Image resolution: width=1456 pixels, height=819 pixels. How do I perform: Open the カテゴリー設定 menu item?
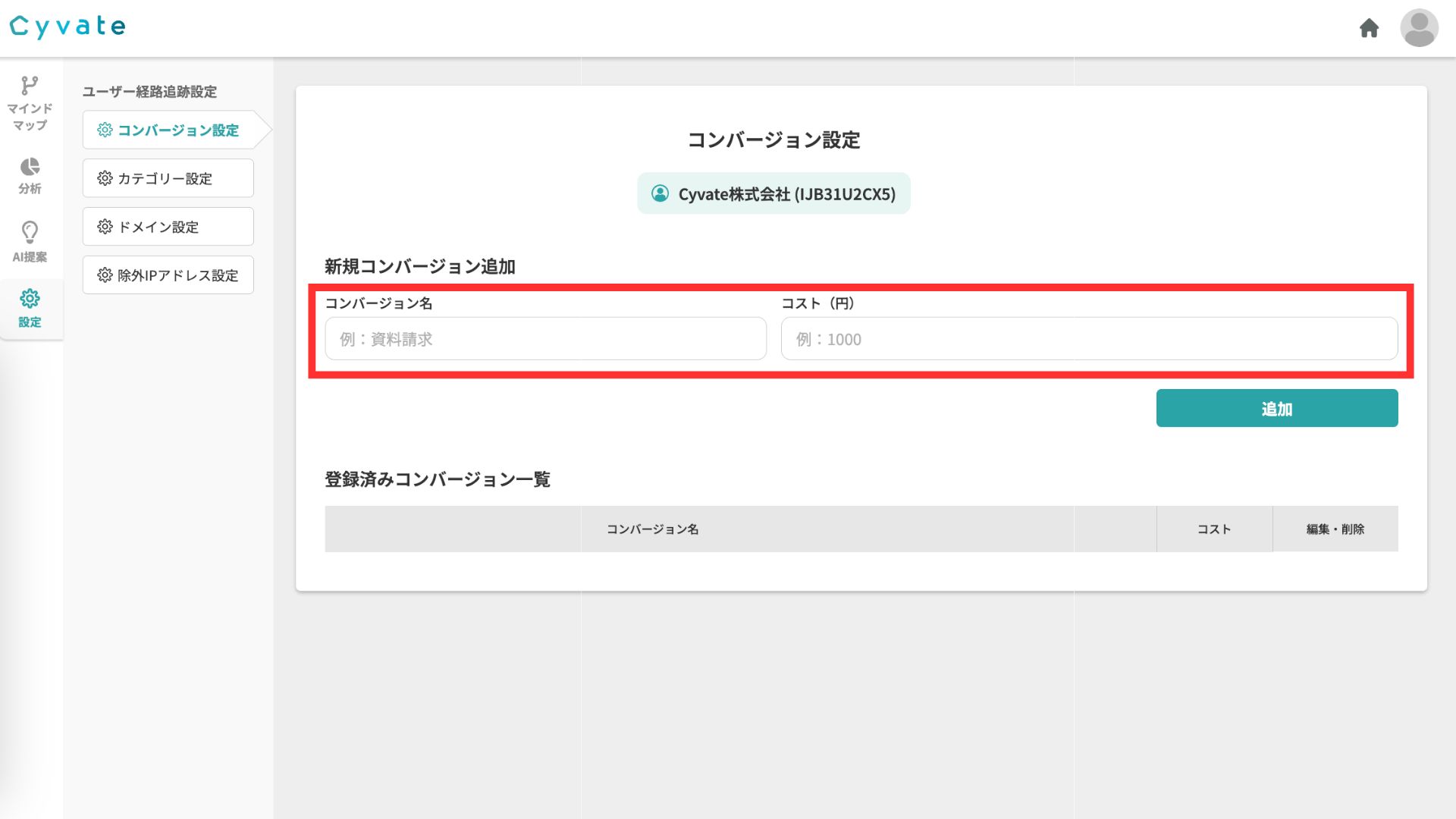[x=168, y=178]
